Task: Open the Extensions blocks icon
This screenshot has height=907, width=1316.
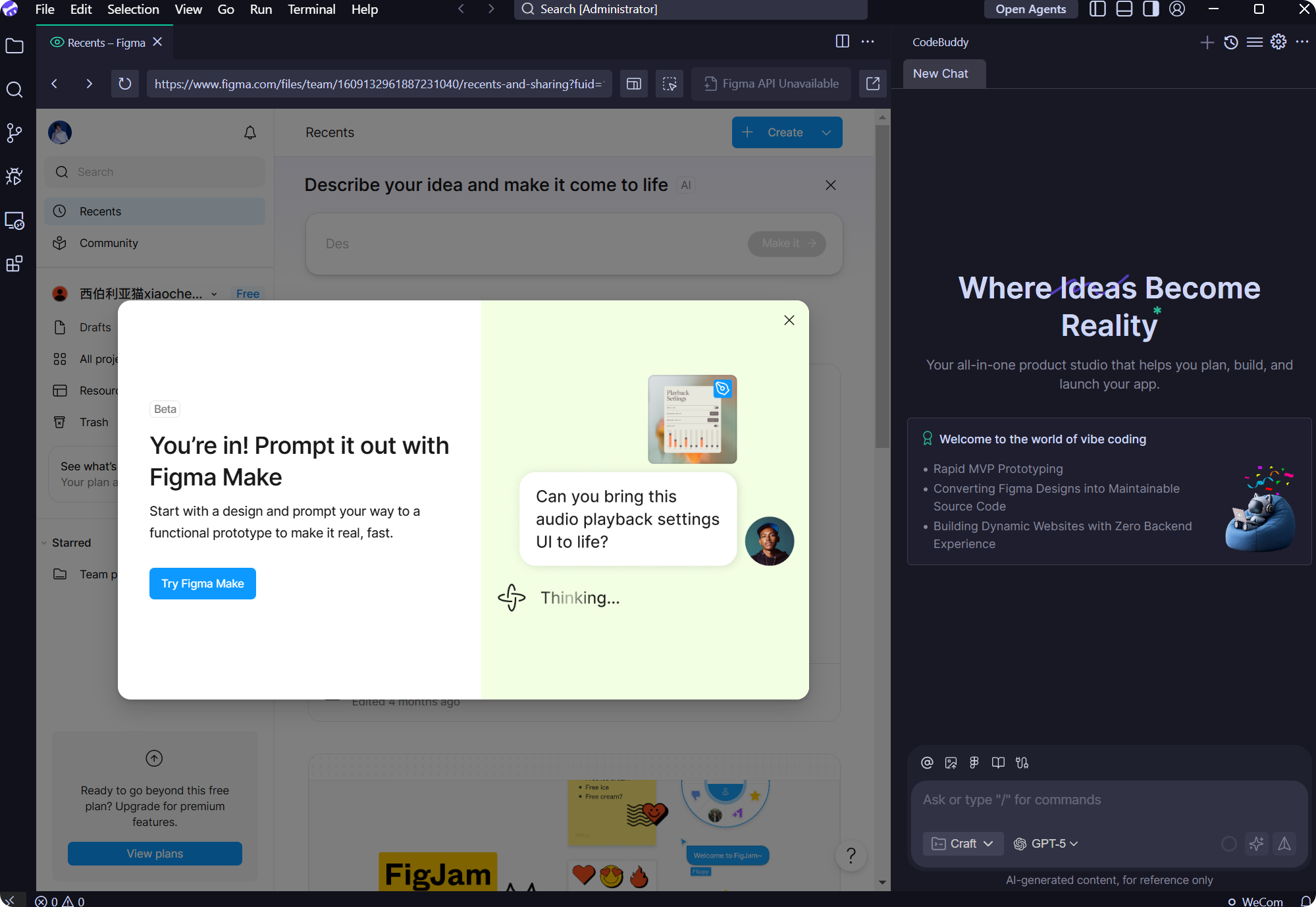Action: (x=14, y=264)
